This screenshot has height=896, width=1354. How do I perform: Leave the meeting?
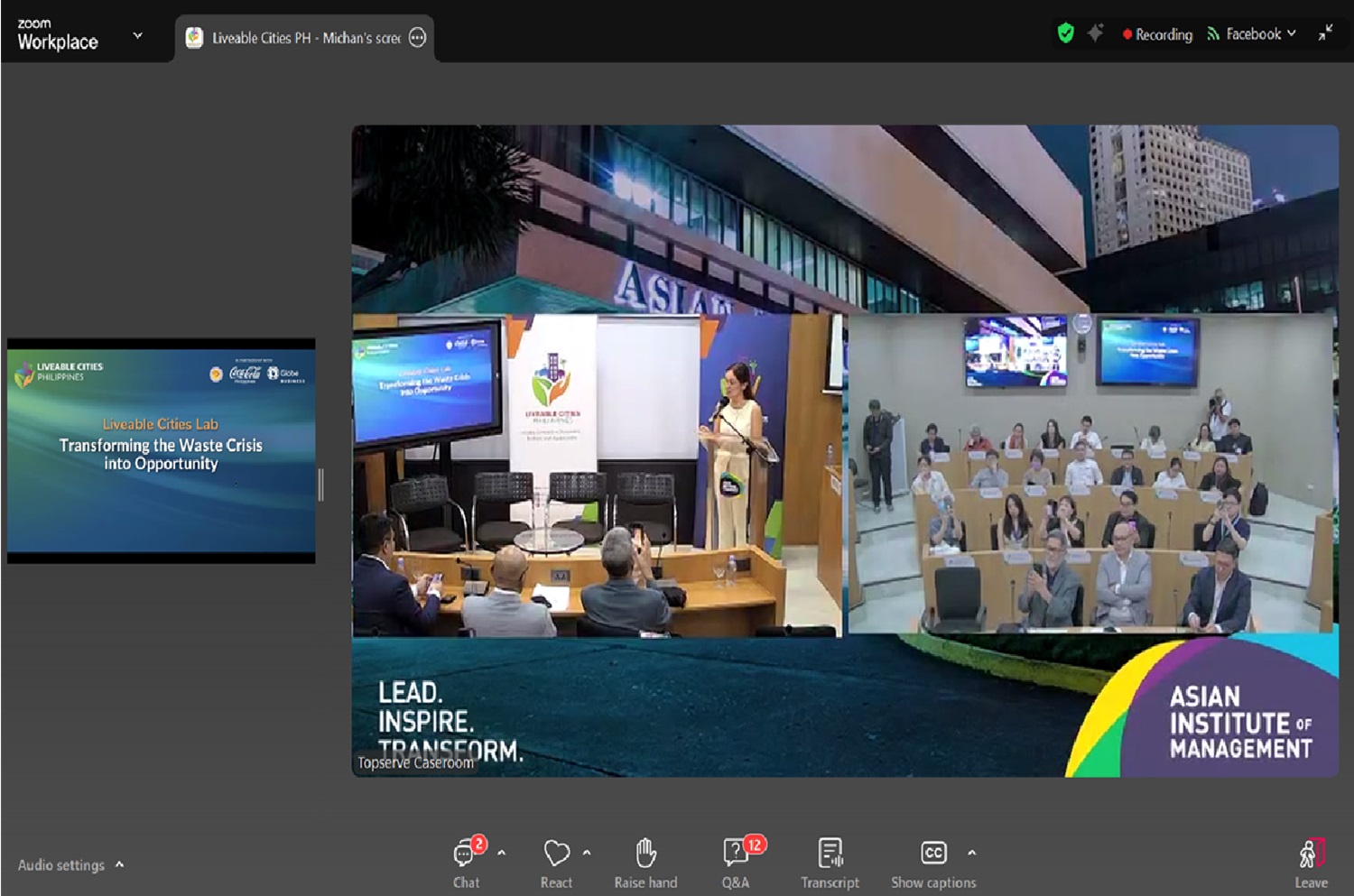1311,863
